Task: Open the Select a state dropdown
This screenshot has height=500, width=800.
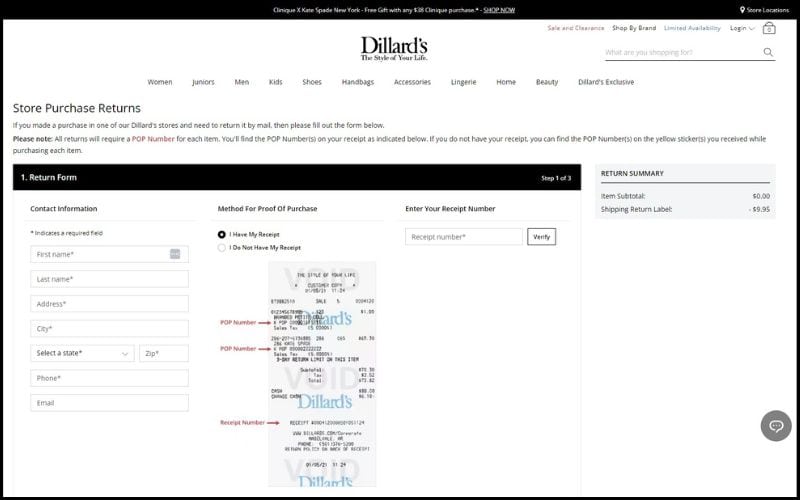Action: pyautogui.click(x=82, y=353)
